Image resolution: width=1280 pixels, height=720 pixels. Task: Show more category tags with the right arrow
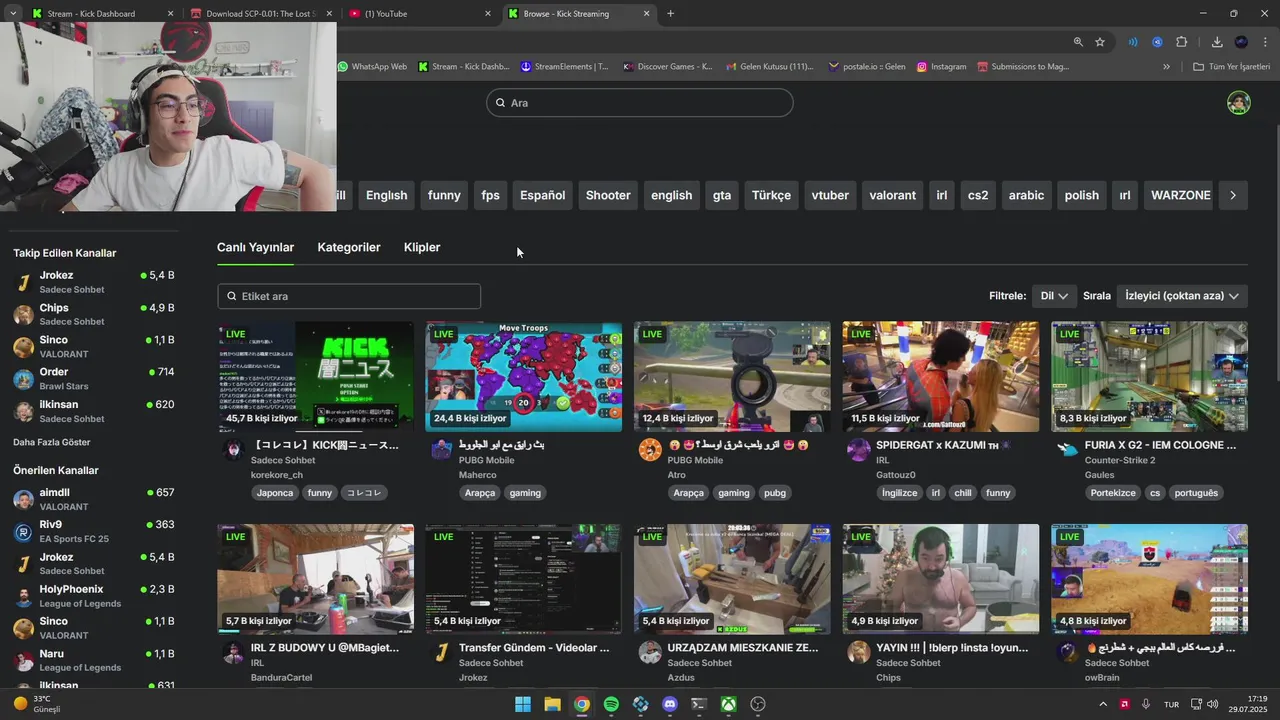(x=1233, y=195)
